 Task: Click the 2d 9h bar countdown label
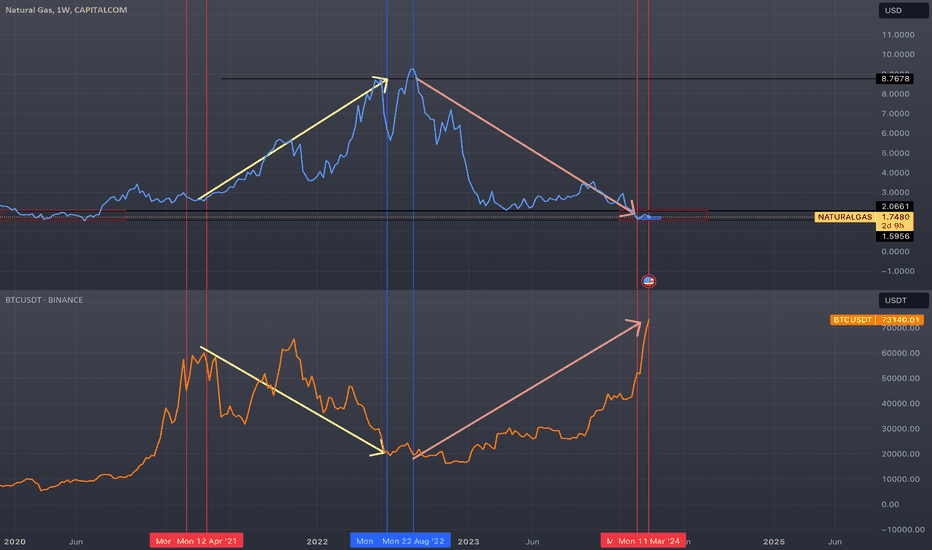893,226
